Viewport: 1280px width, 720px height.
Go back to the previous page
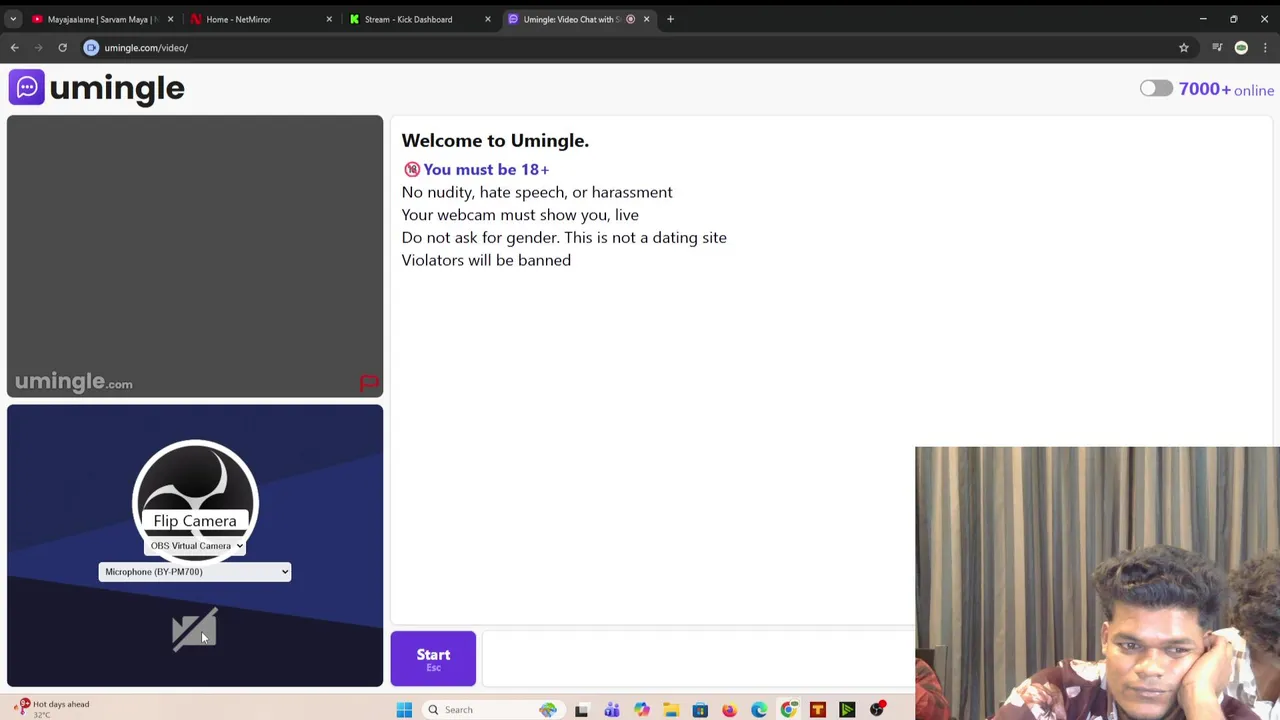coord(14,47)
